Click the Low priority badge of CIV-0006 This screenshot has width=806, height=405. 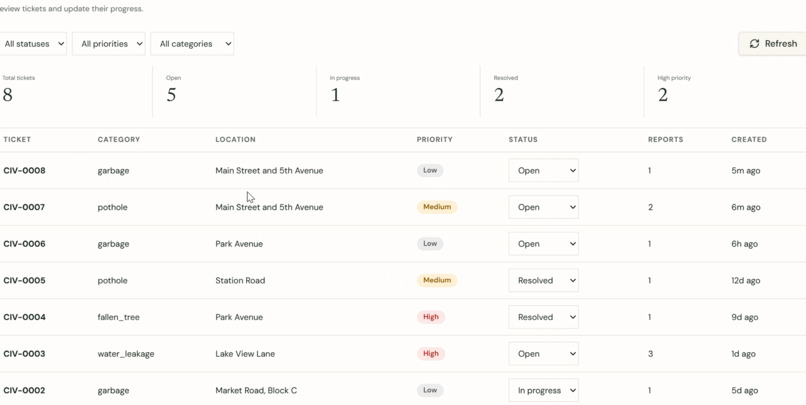(430, 244)
